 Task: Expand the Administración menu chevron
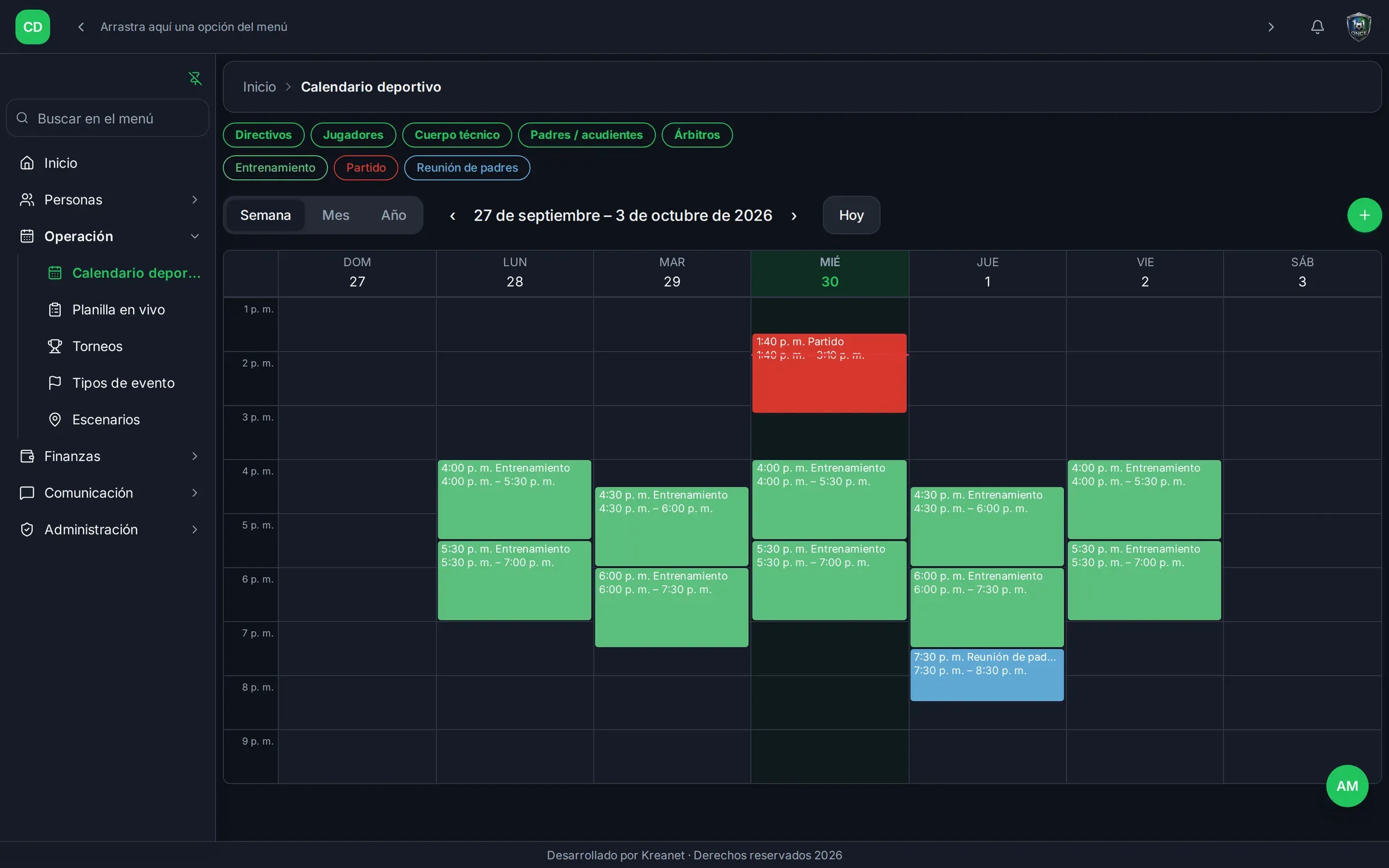[194, 529]
